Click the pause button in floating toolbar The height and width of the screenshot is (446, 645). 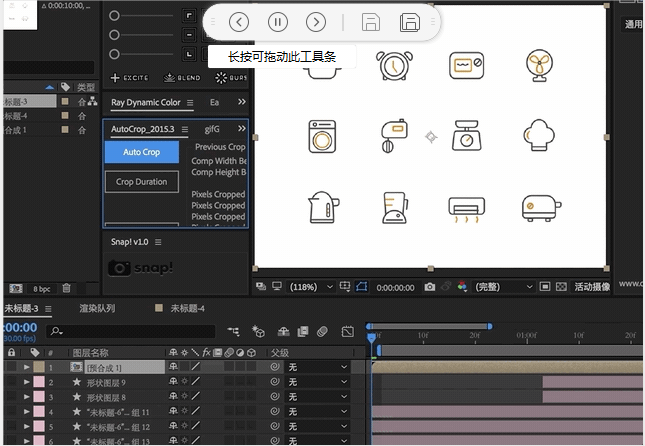coord(278,21)
